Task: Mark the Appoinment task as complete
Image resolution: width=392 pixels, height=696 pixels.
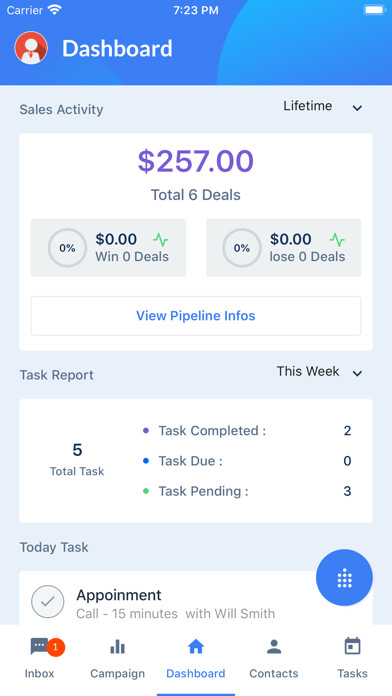Action: (48, 601)
